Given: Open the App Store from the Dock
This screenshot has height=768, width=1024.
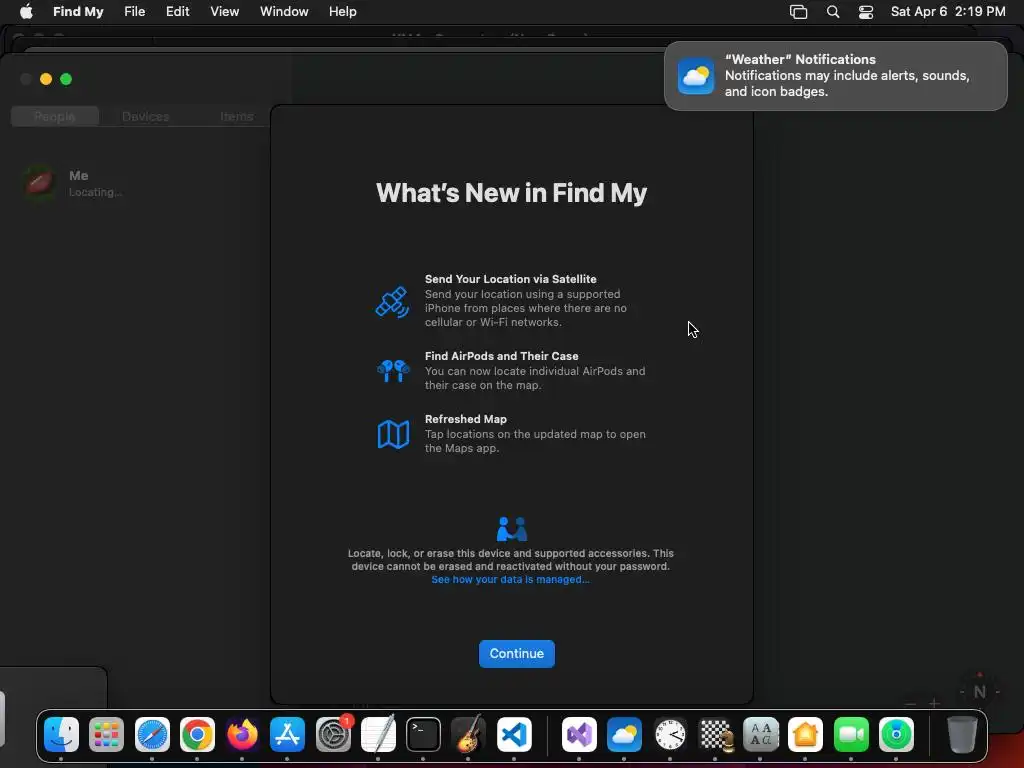Looking at the screenshot, I should [x=287, y=735].
